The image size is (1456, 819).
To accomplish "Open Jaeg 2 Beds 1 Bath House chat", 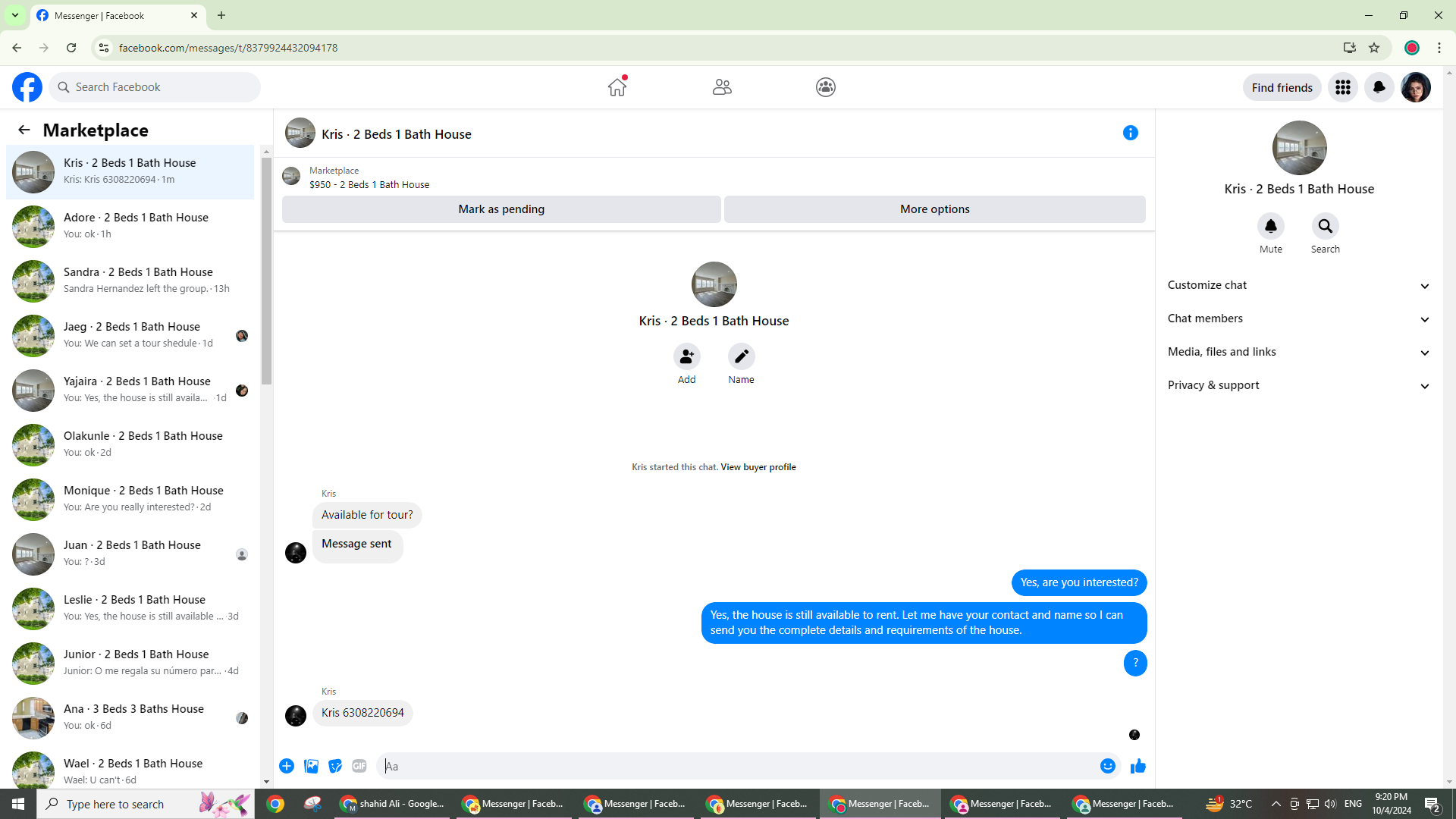I will (x=130, y=335).
